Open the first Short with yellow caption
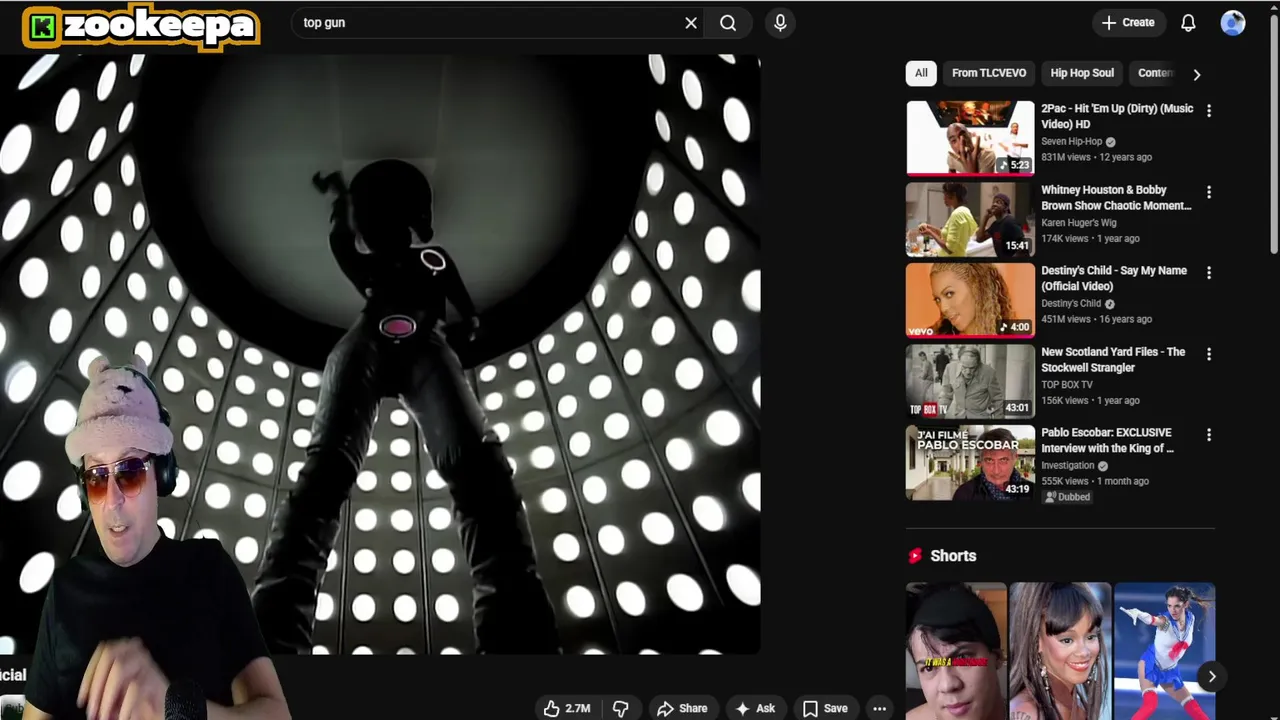The image size is (1280, 720). point(956,651)
